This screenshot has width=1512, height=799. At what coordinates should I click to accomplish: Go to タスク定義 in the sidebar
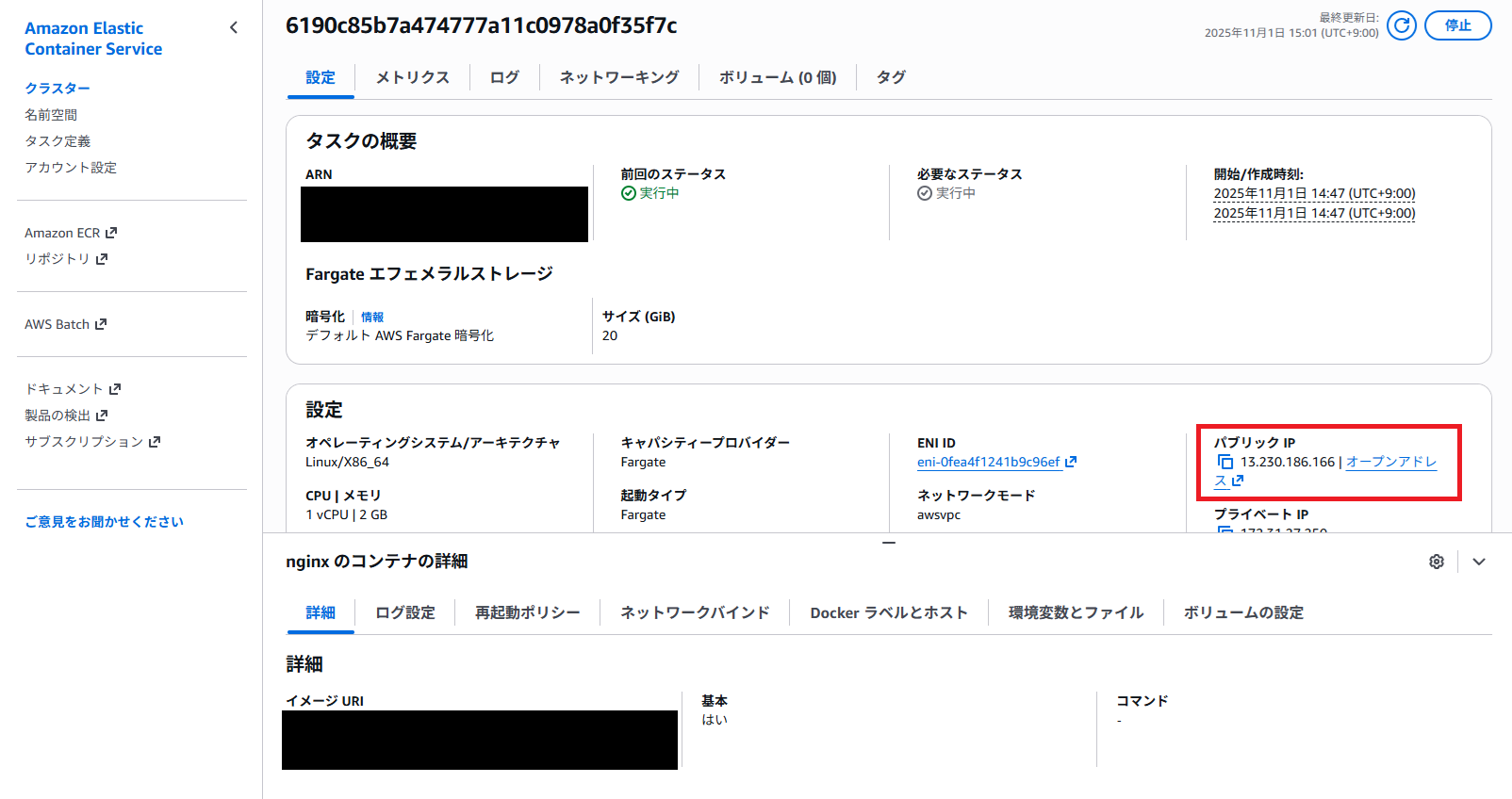(58, 141)
